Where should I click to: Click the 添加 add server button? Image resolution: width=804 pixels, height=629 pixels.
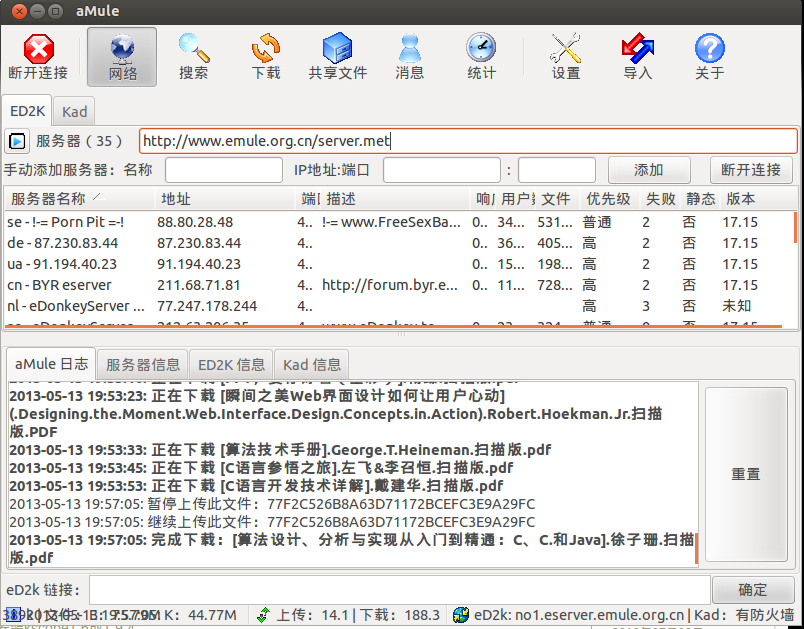tap(649, 170)
